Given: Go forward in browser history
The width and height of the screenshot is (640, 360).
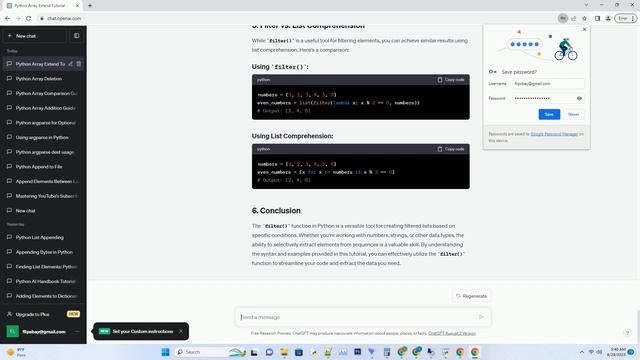Looking at the screenshot, I should click(x=18, y=18).
